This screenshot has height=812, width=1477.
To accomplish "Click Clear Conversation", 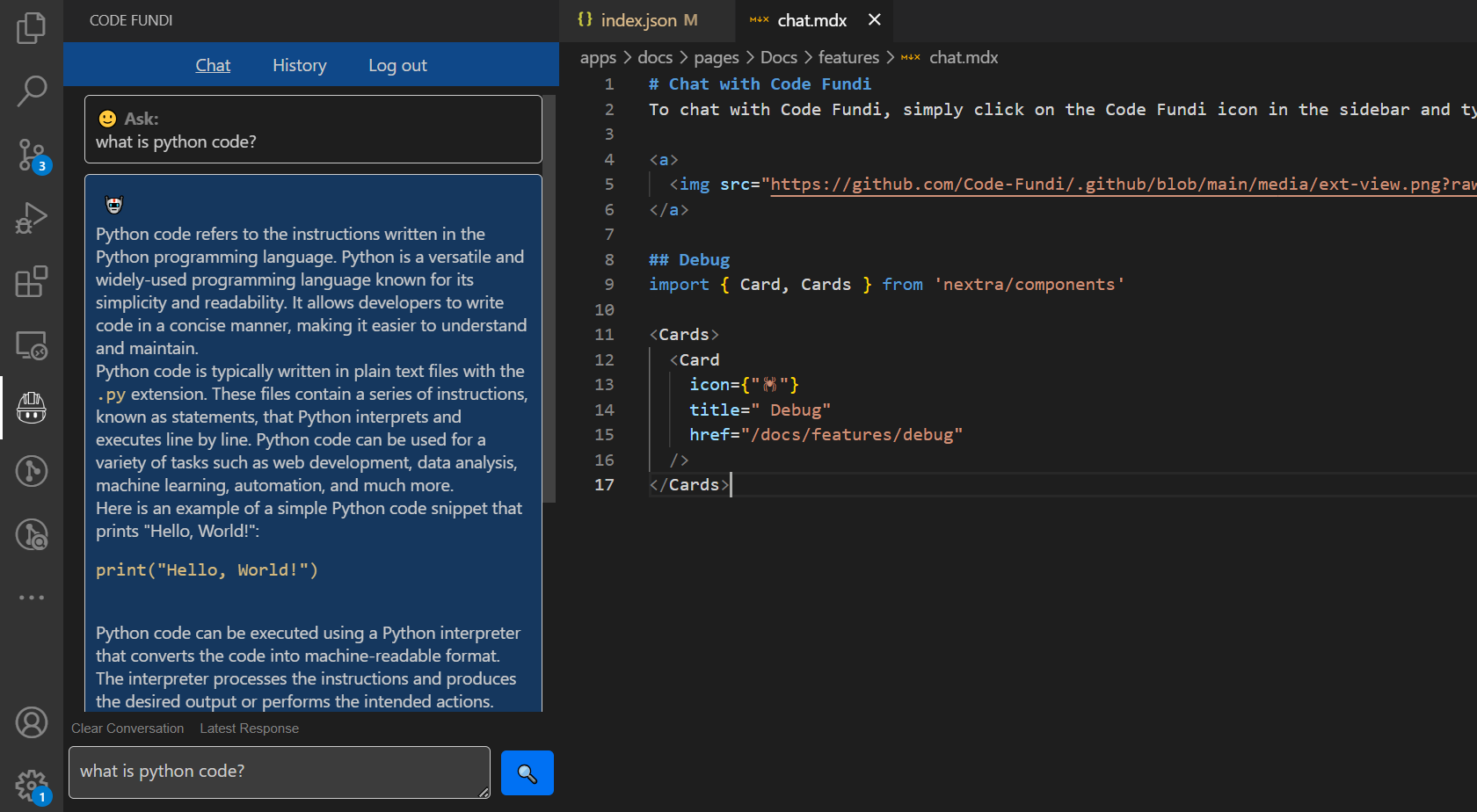I will point(127,729).
